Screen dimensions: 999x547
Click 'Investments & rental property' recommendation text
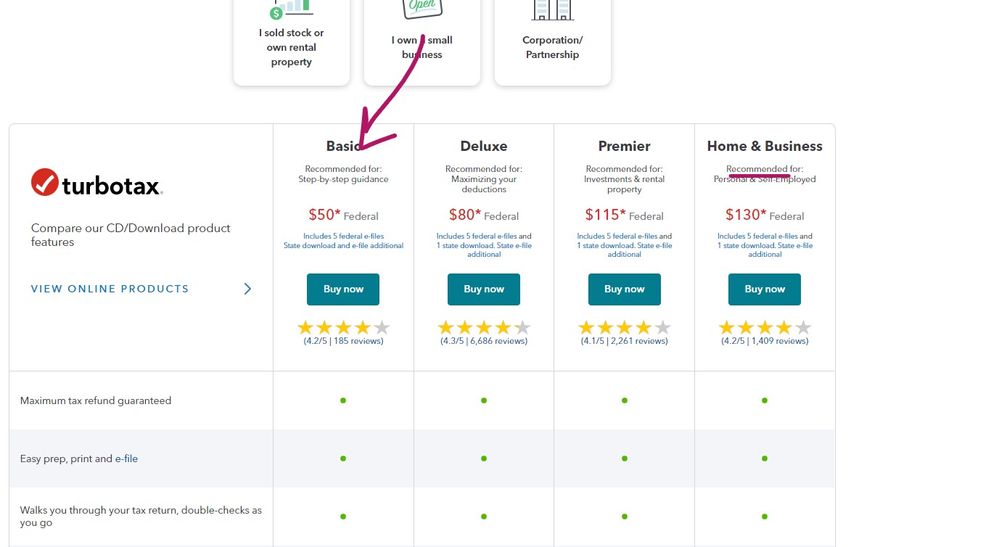pyautogui.click(x=624, y=184)
